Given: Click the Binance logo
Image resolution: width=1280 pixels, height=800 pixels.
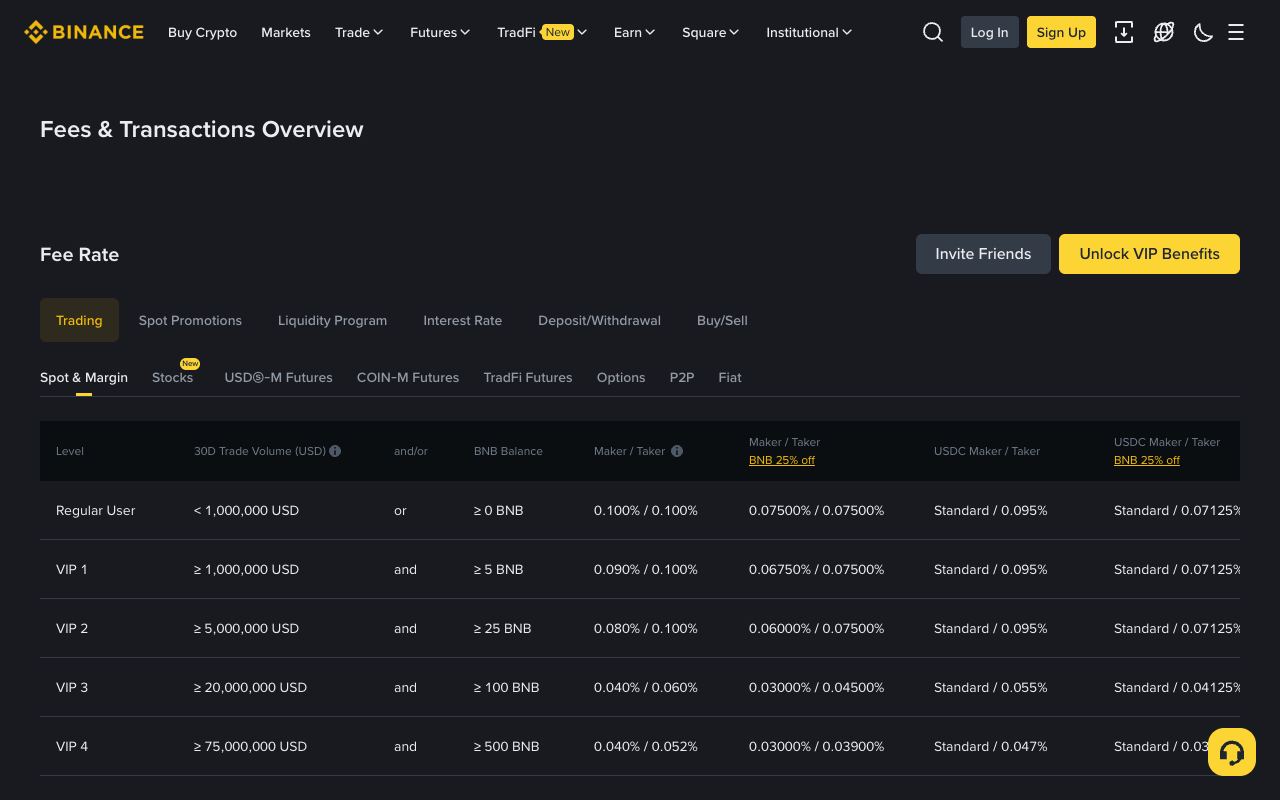Looking at the screenshot, I should (x=84, y=32).
